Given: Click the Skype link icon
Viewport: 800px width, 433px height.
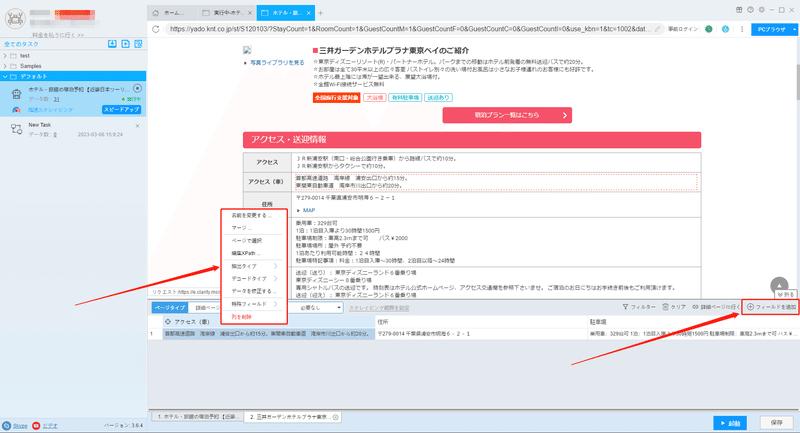Looking at the screenshot, I should click(7, 425).
